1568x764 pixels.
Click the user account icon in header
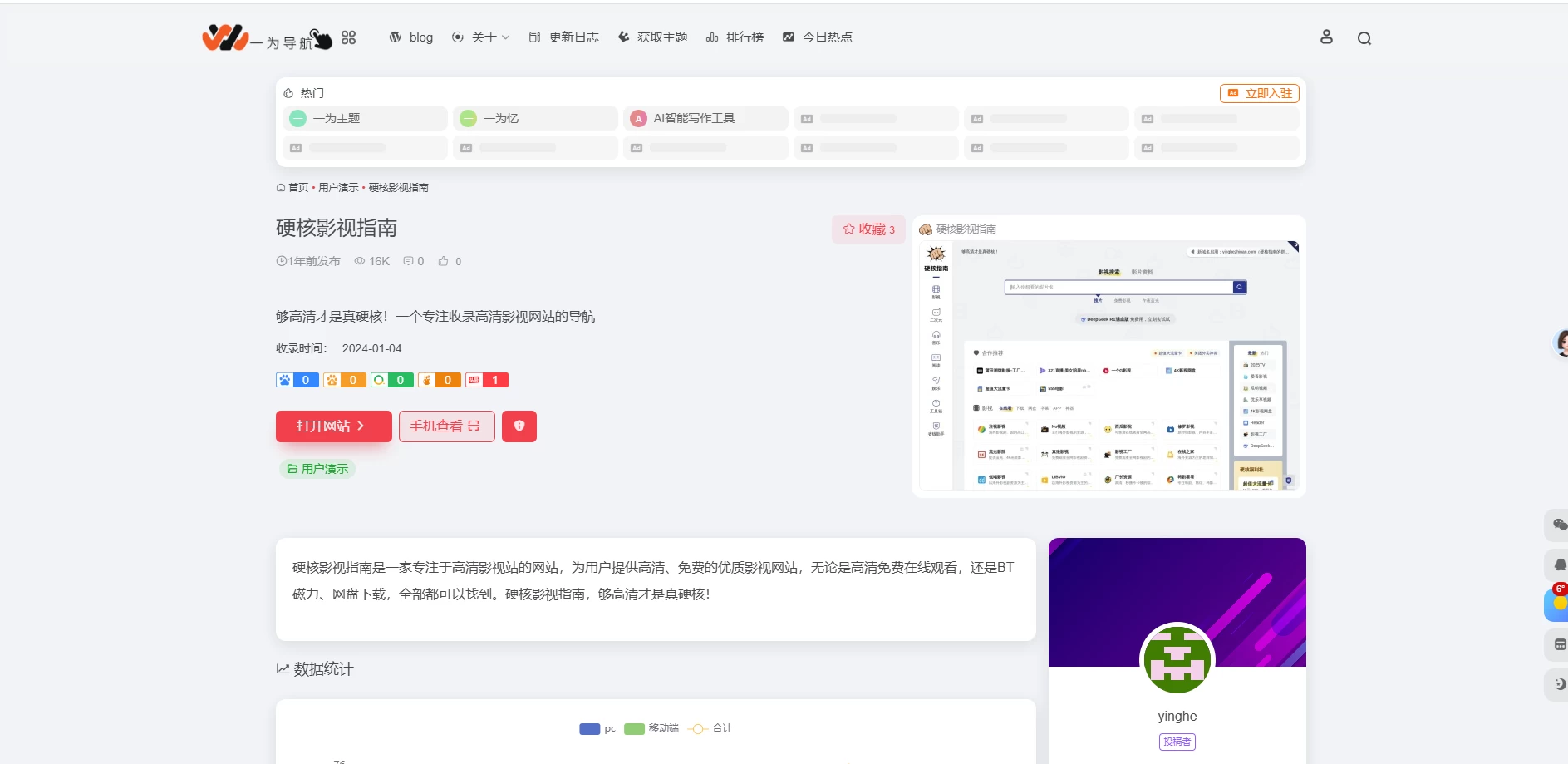(1326, 37)
